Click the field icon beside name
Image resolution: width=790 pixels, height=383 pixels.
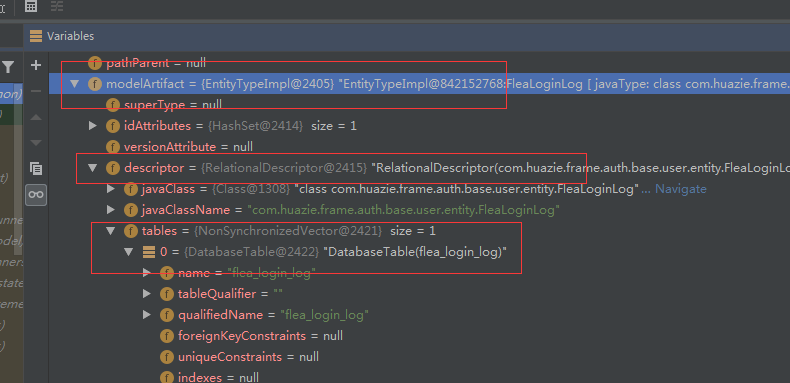(167, 273)
